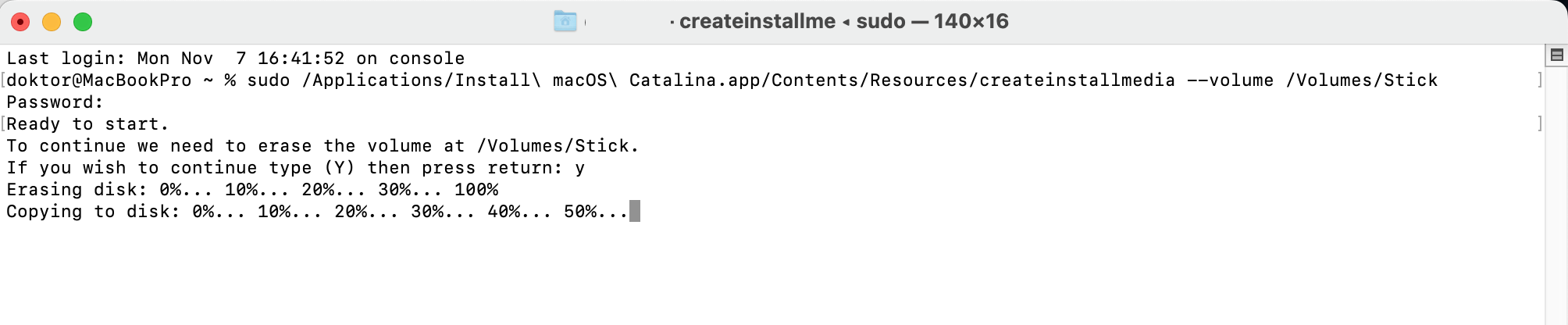
Task: Close the Terminal window with red button
Action: (x=20, y=22)
